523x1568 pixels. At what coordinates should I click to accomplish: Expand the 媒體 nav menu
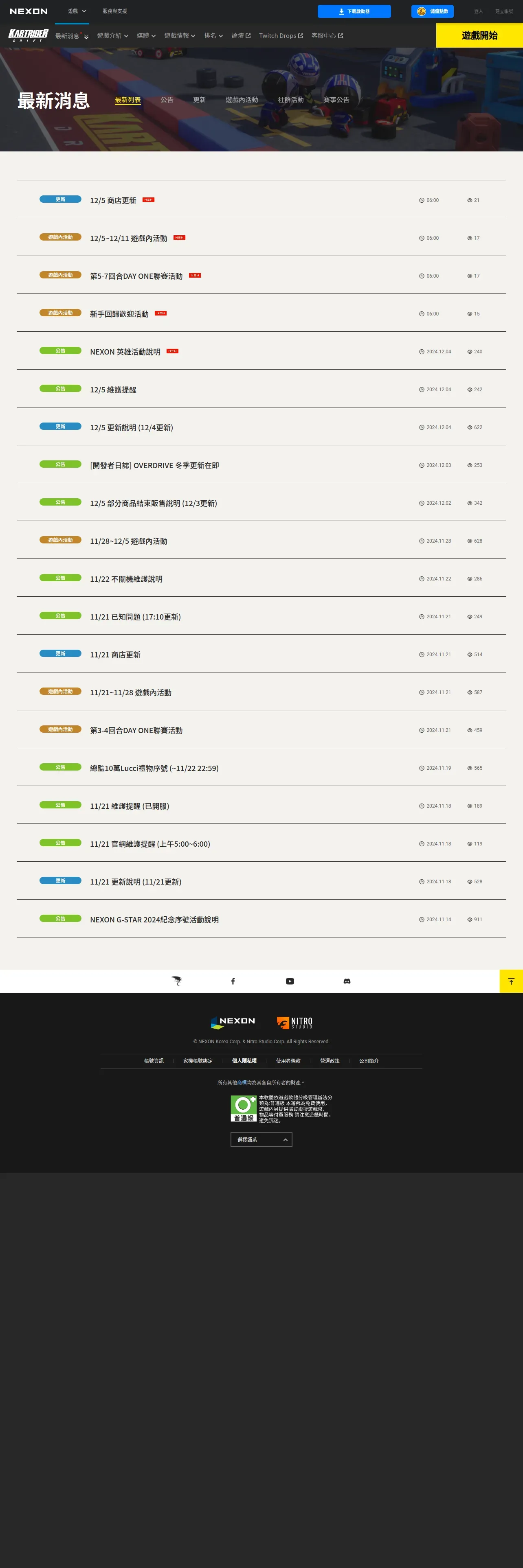click(146, 36)
